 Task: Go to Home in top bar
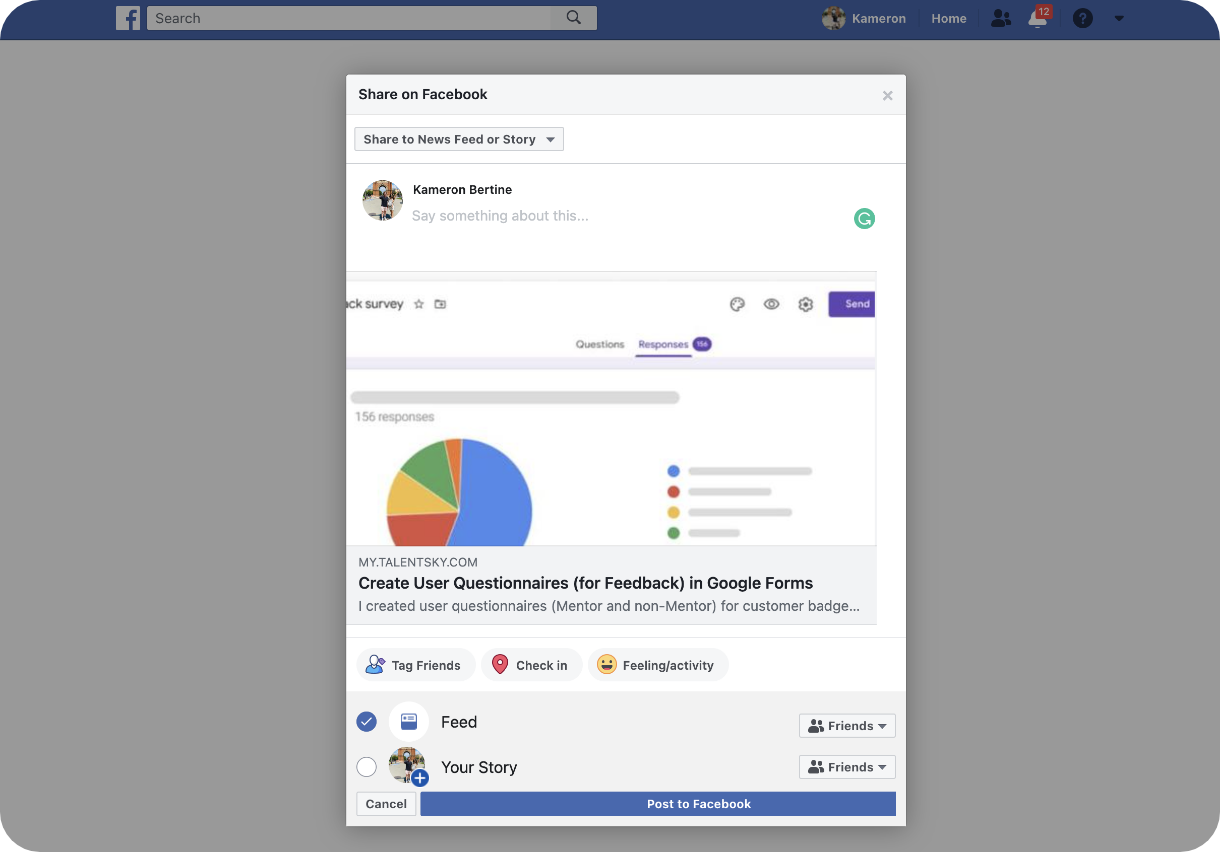(948, 18)
